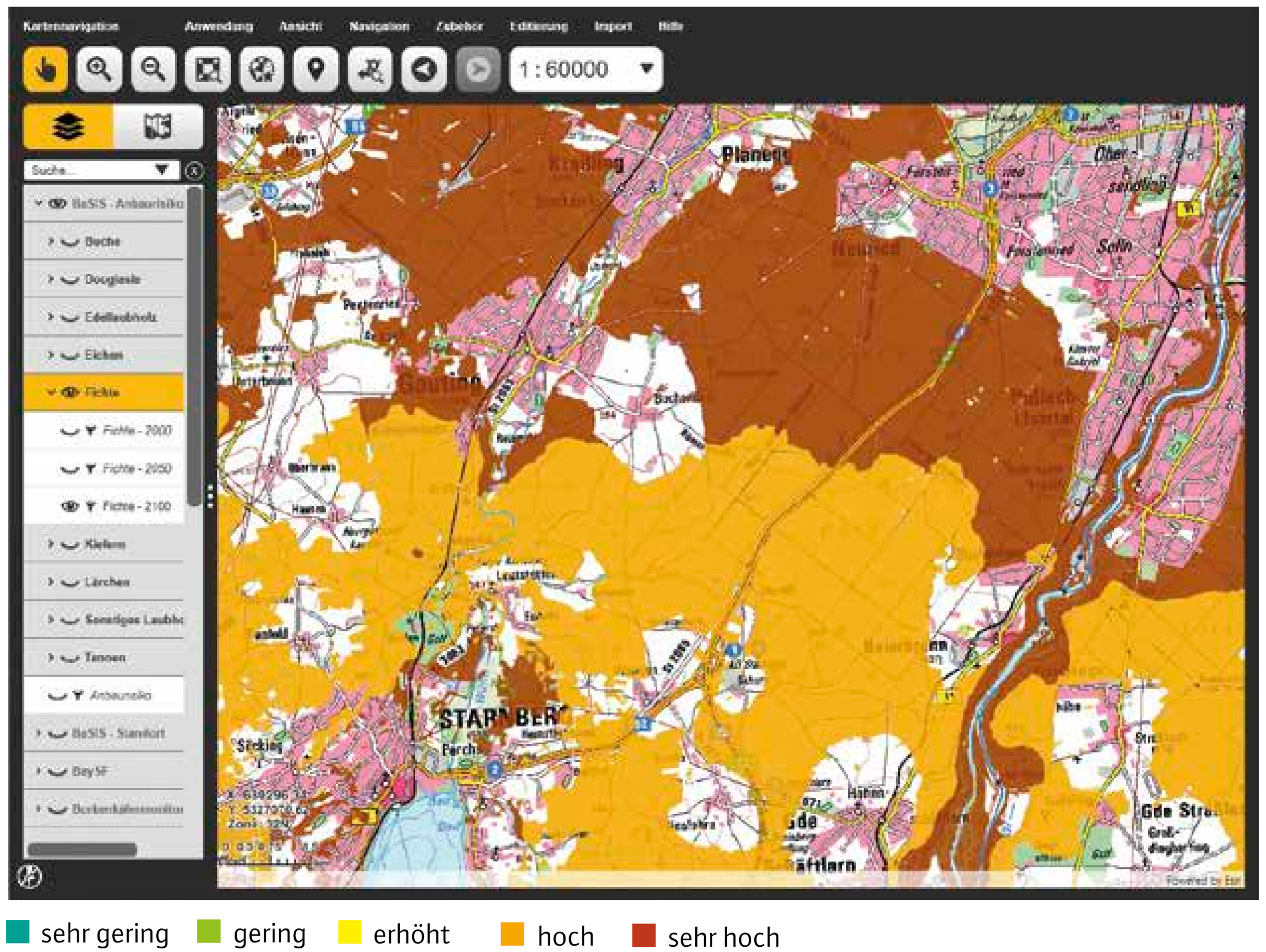Select the pan hand tool
Viewport: 1266px width, 952px height.
point(46,70)
